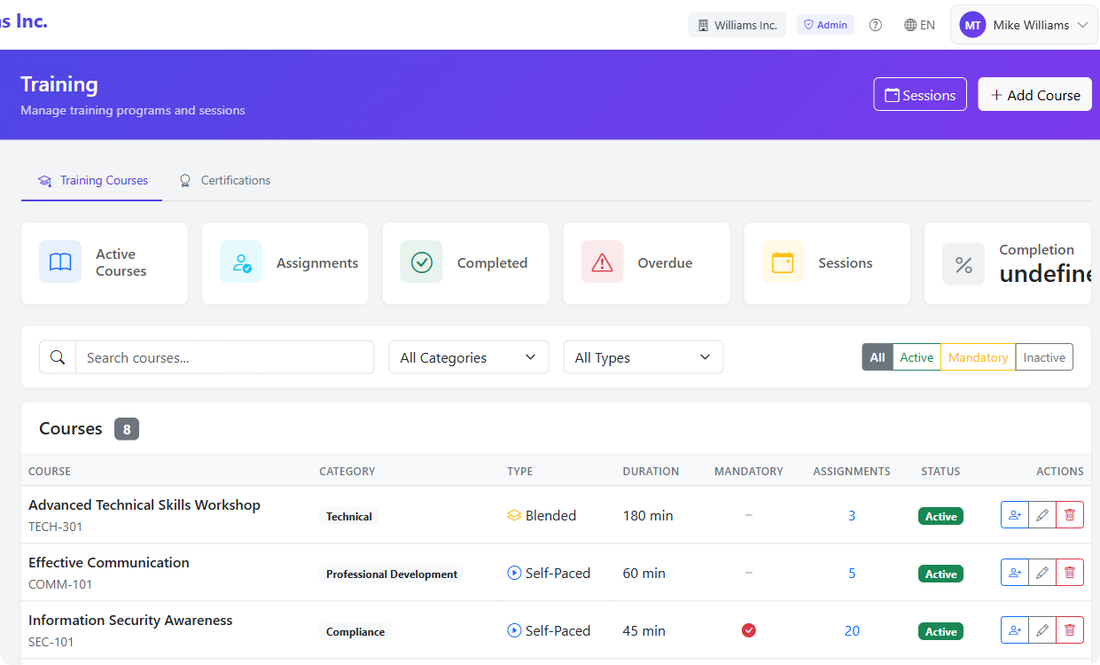Click the delete trash icon for Advanced Technical Skills Workshop
The height and width of the screenshot is (665, 1100).
1069,513
